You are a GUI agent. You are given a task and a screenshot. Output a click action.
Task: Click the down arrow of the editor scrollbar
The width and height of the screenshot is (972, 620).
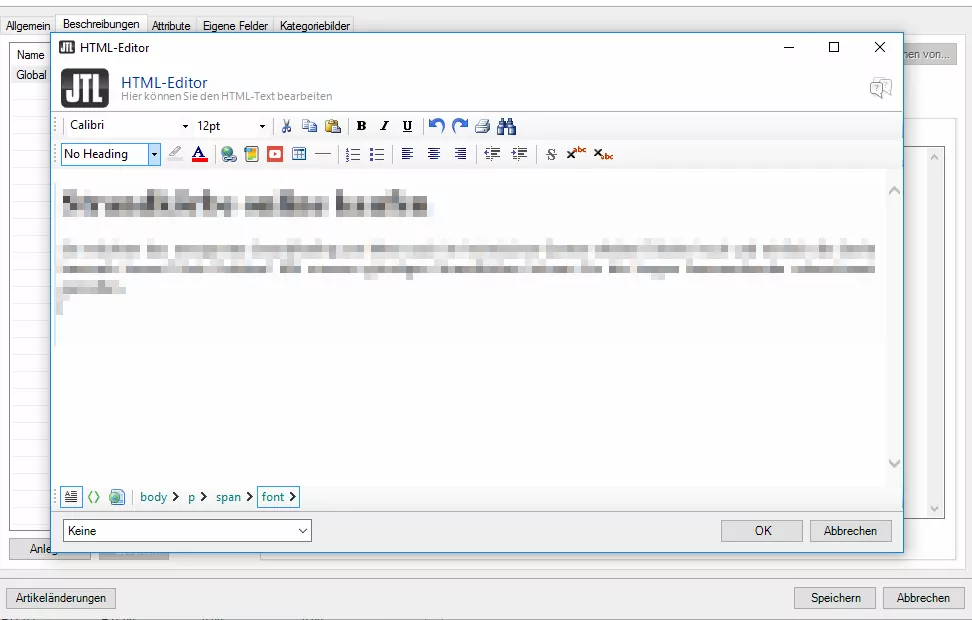pyautogui.click(x=894, y=463)
